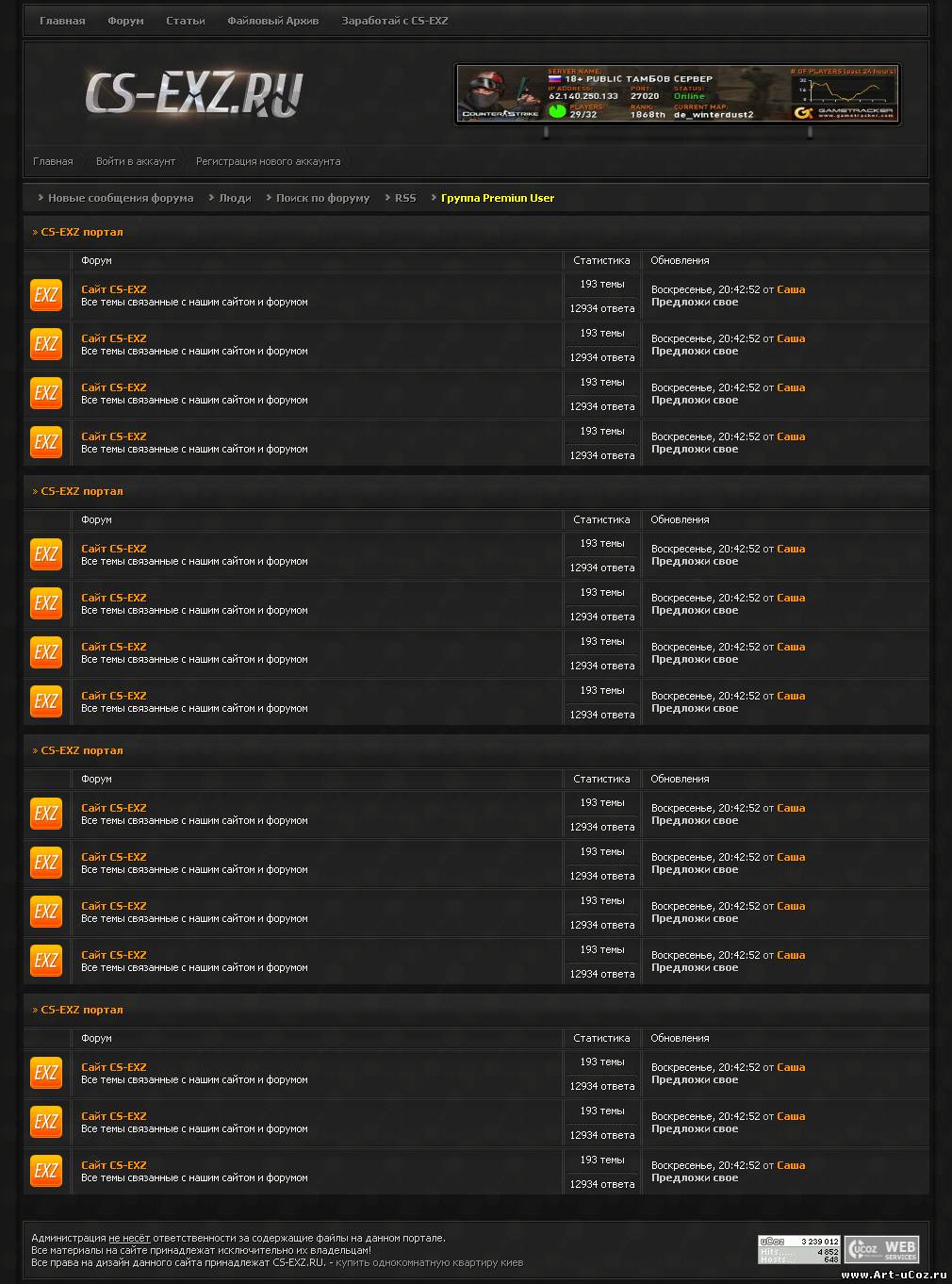The height and width of the screenshot is (1284, 952).
Task: Open Сайт CS-EXZ in the second section's first row
Action: (x=114, y=549)
